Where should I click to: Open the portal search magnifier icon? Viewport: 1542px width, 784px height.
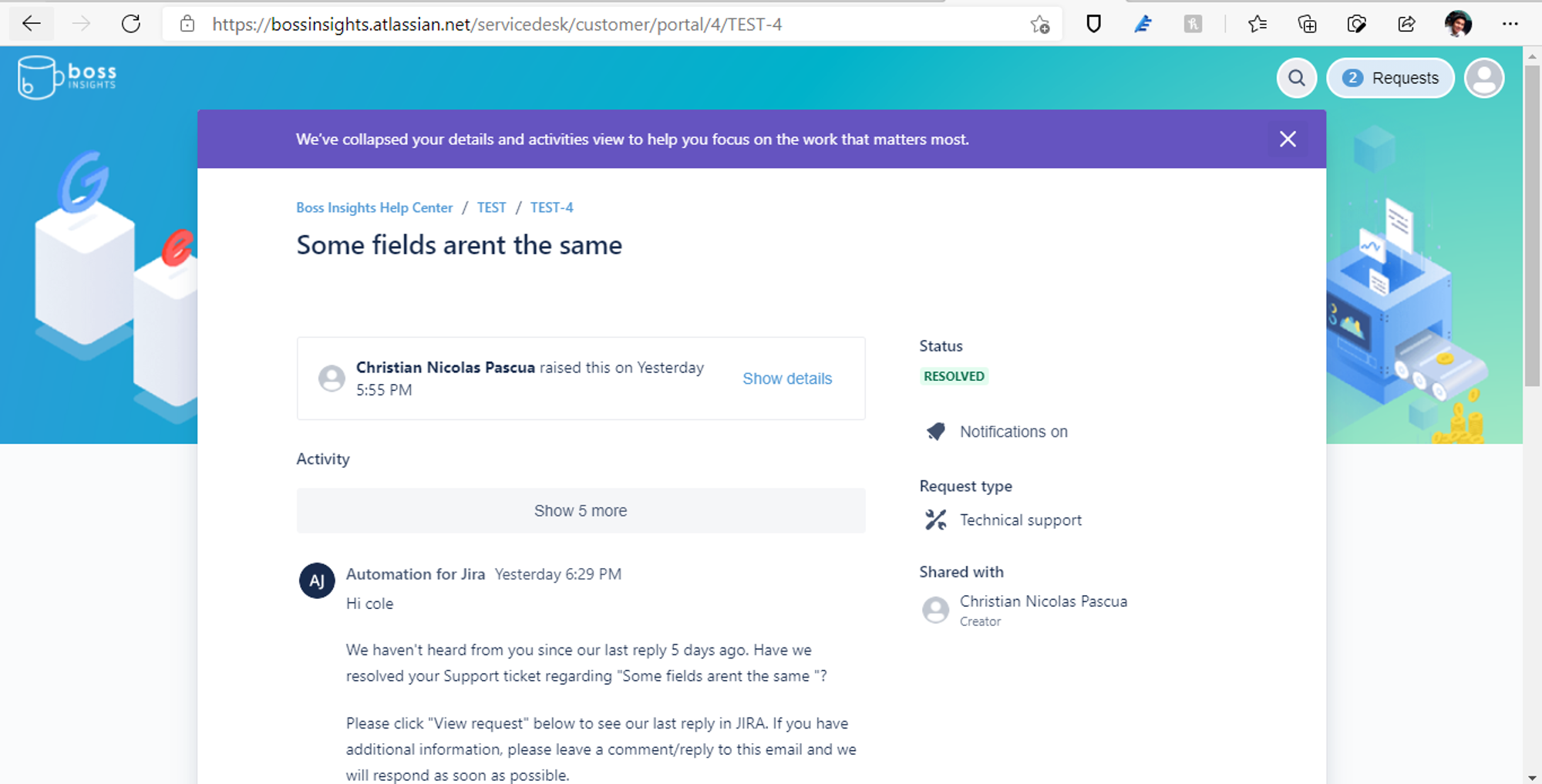coord(1297,78)
